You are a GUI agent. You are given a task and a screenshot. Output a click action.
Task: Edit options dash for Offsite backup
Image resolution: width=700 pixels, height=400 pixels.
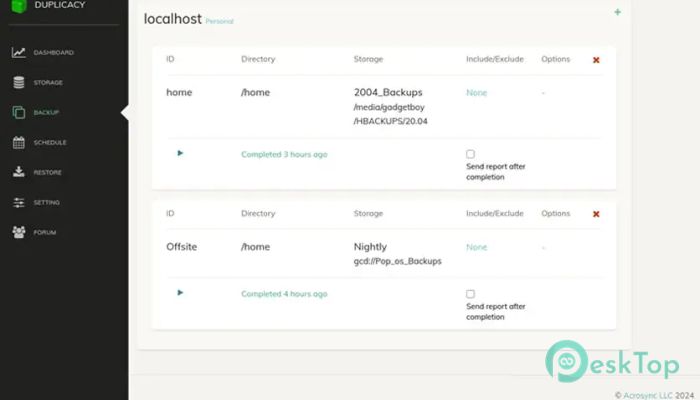(x=543, y=247)
